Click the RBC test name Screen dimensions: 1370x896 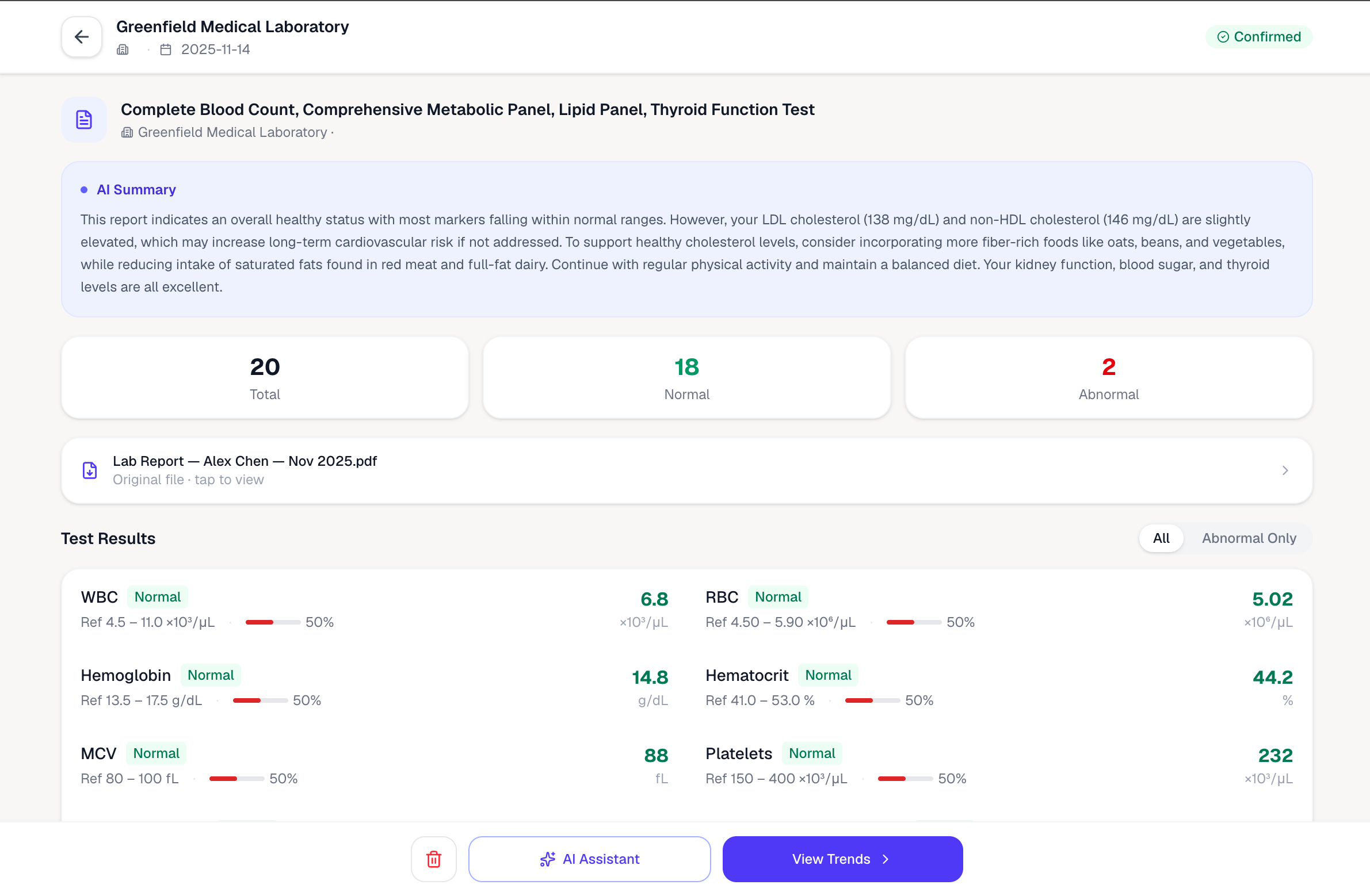point(722,597)
